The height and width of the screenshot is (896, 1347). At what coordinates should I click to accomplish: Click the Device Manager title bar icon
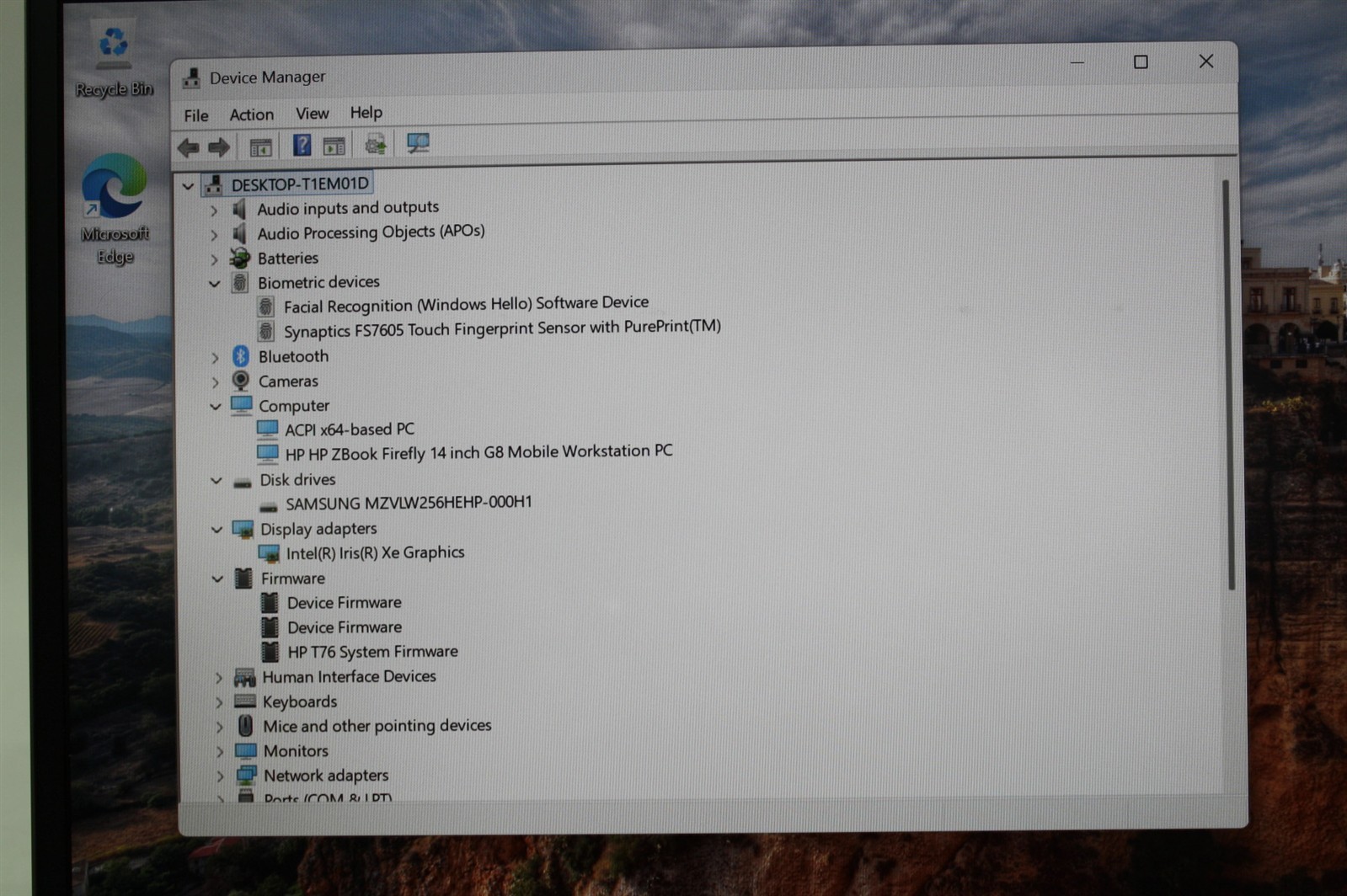[x=191, y=78]
